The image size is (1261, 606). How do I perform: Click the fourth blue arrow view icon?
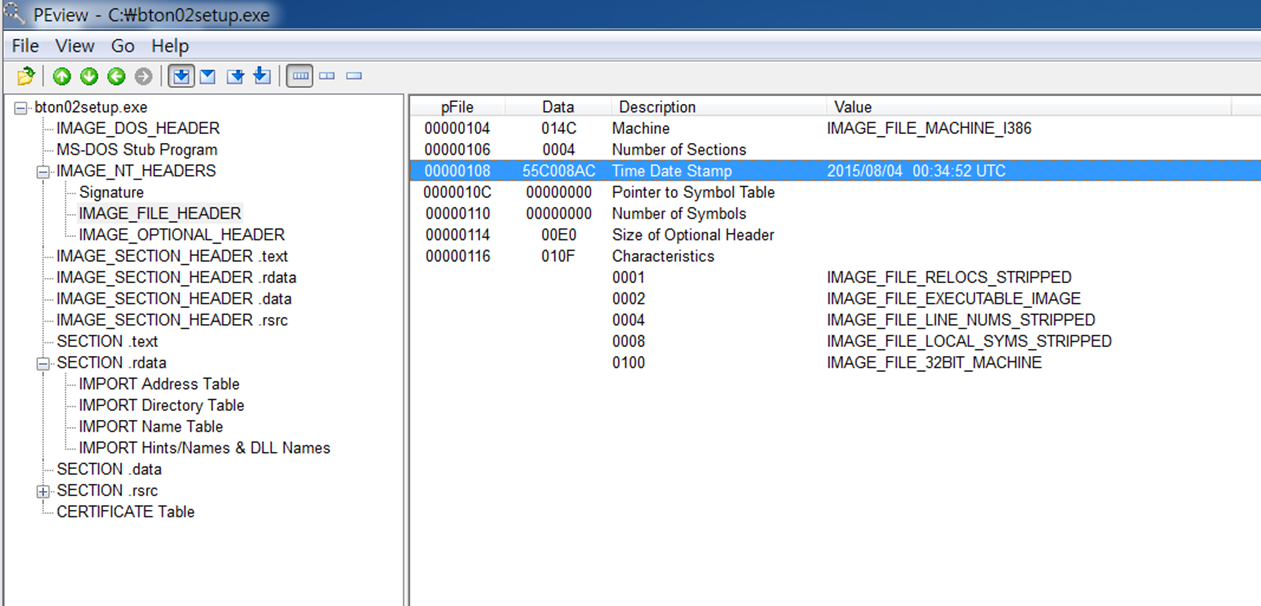click(x=261, y=76)
